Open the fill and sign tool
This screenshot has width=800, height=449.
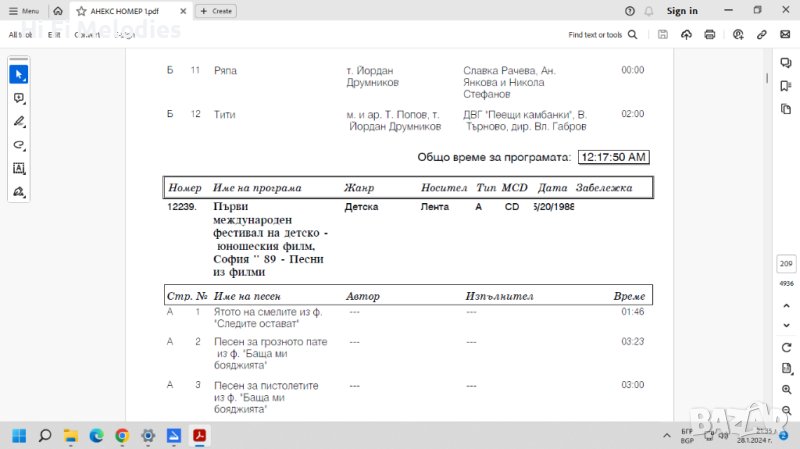(19, 191)
